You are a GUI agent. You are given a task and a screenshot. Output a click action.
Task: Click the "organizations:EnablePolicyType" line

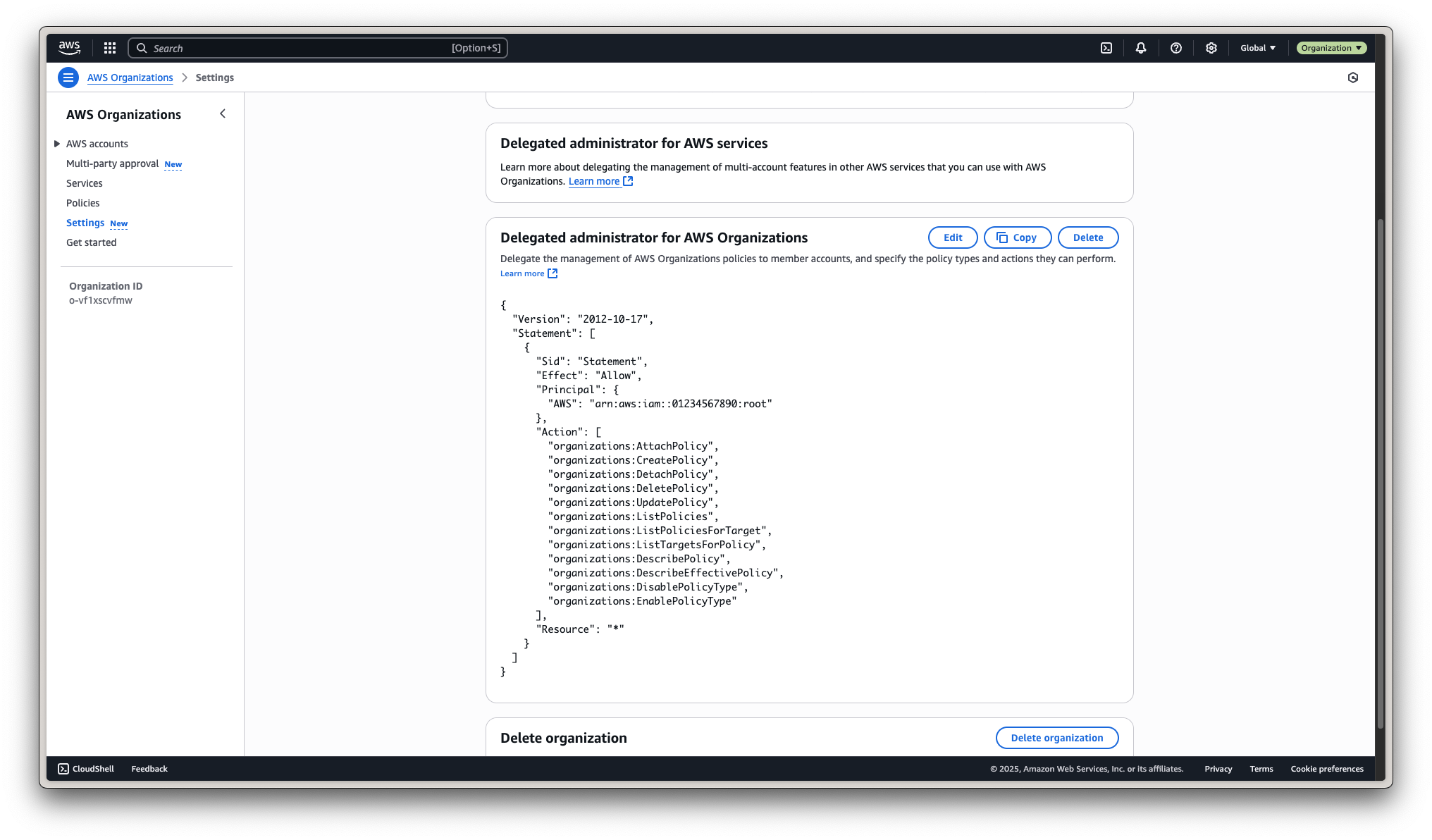tap(642, 601)
